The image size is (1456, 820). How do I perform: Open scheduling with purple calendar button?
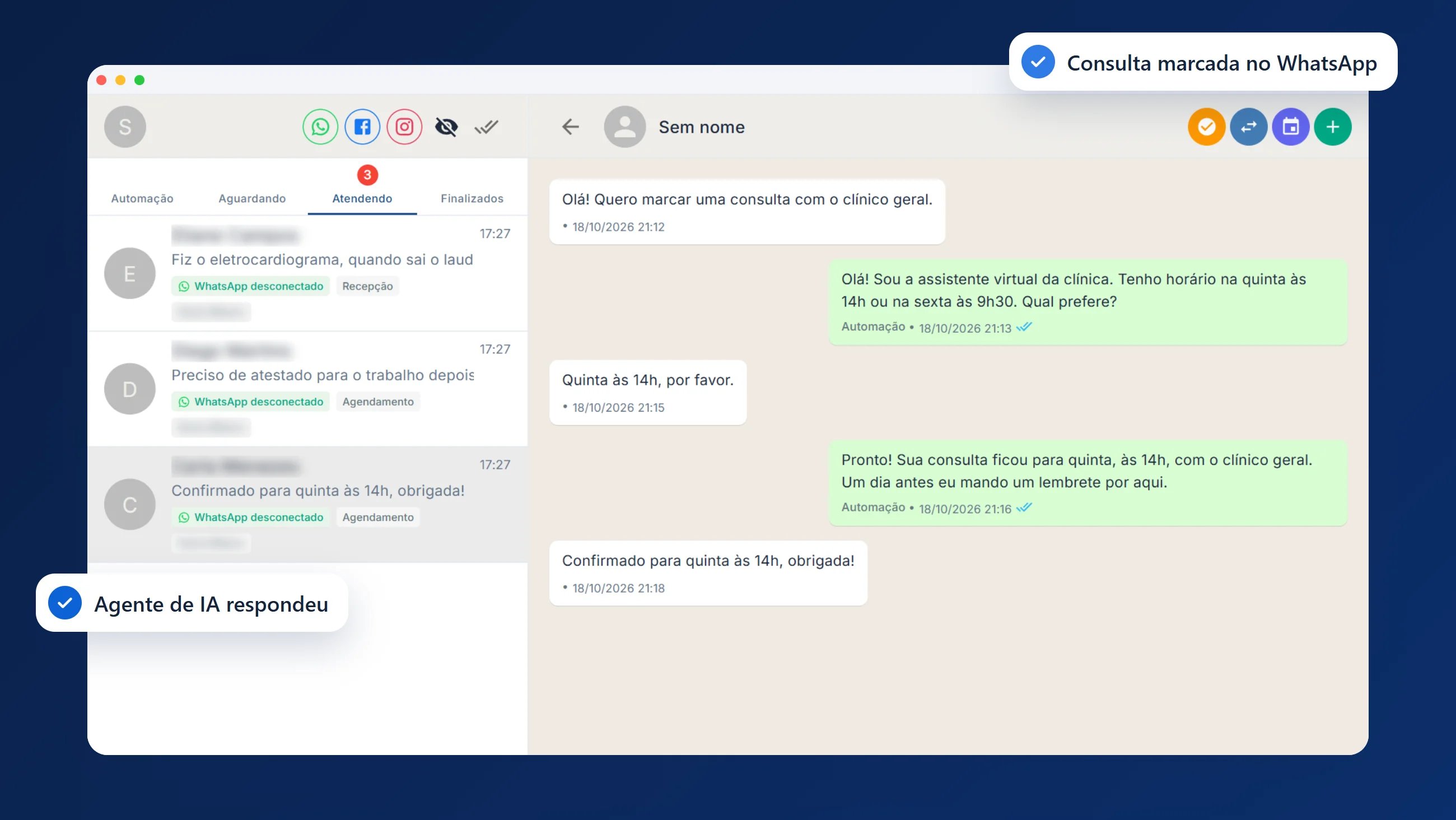click(1290, 127)
